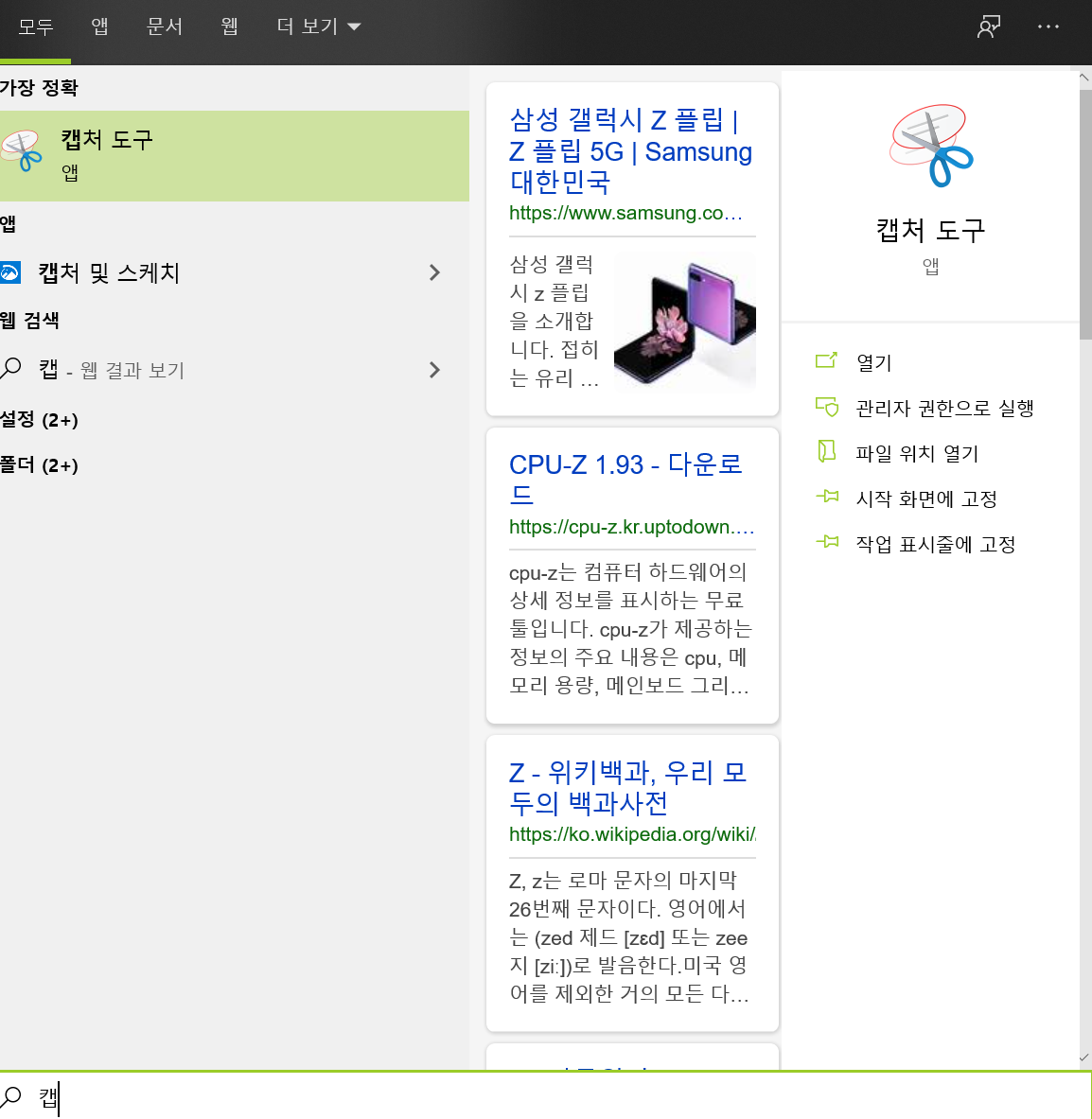Click the pin icon for 작업 표시줄에 고정
Viewport: 1092px width, 1119px height.
click(x=827, y=542)
